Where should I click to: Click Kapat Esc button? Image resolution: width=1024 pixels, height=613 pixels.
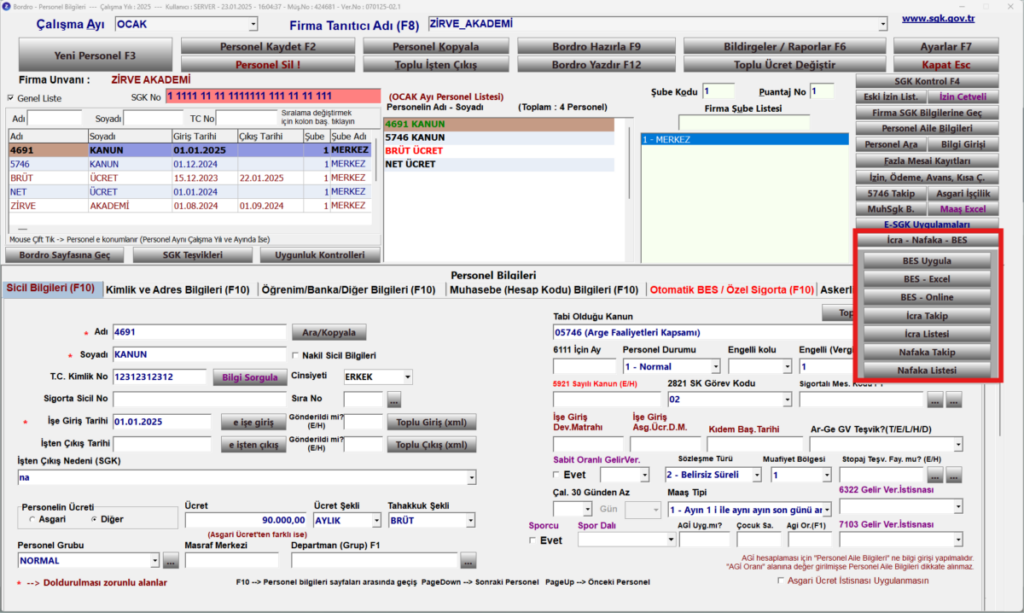(x=946, y=65)
